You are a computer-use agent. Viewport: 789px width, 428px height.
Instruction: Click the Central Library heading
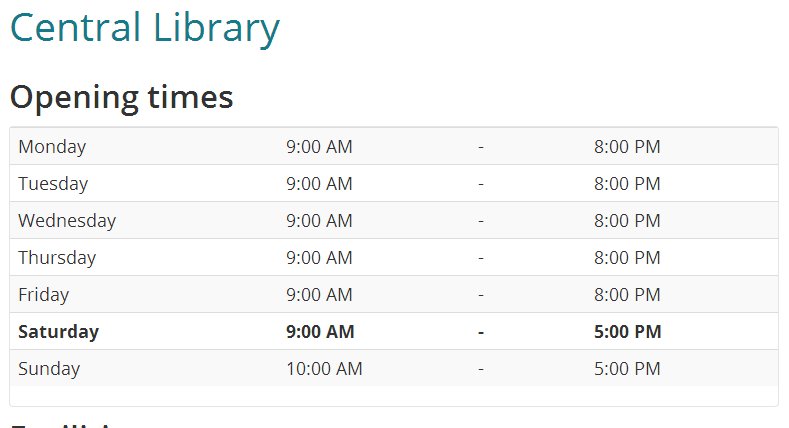click(x=144, y=27)
